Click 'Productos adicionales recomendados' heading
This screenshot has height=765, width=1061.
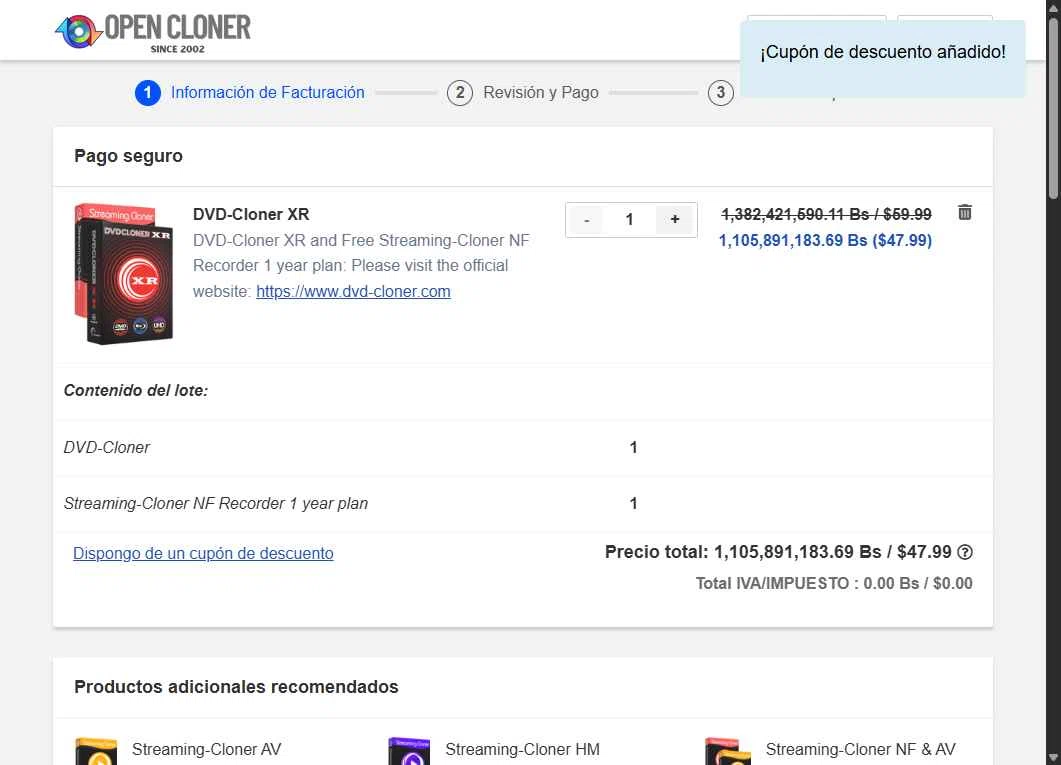(236, 687)
